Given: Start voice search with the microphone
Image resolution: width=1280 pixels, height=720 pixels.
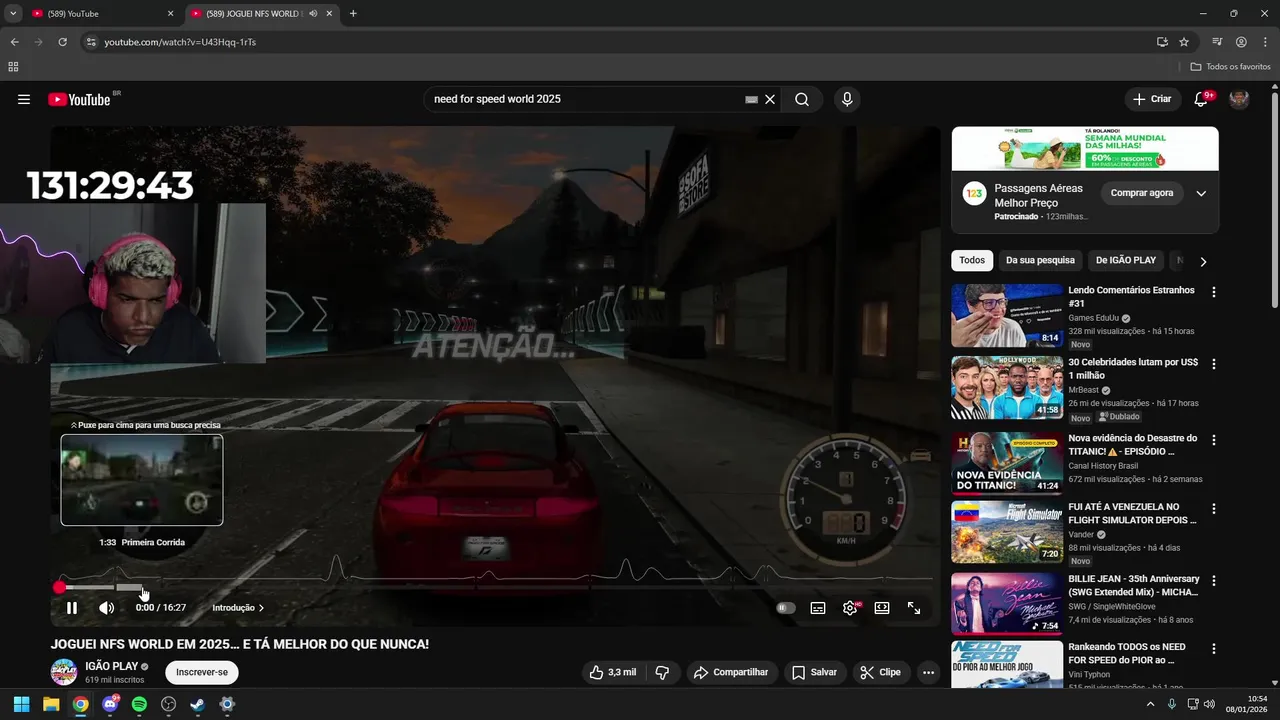Looking at the screenshot, I should click(847, 99).
